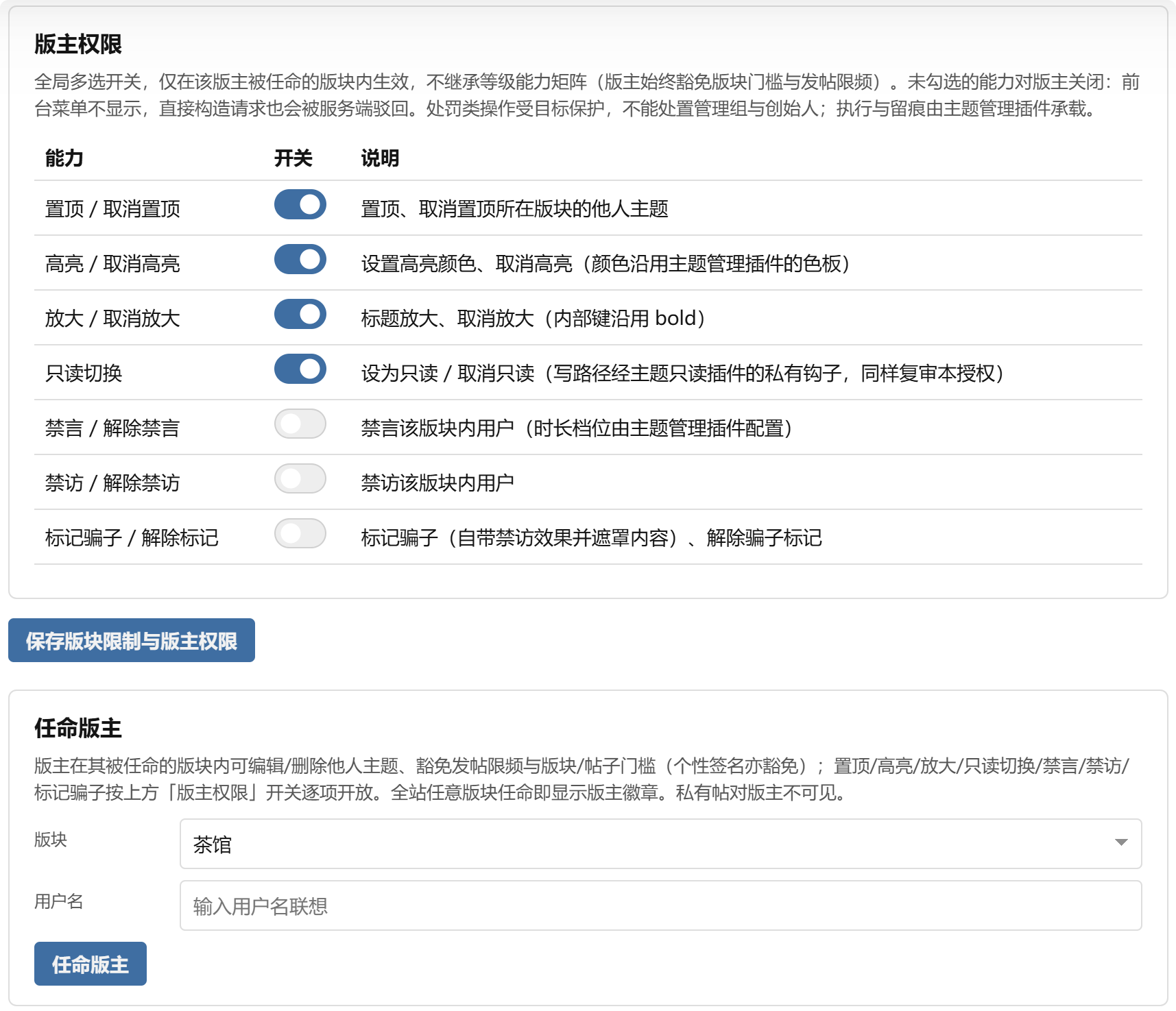Screen dimensions: 1176x1011
Task: Click the 高亮 / 取消高亮 row label
Action: [112, 263]
